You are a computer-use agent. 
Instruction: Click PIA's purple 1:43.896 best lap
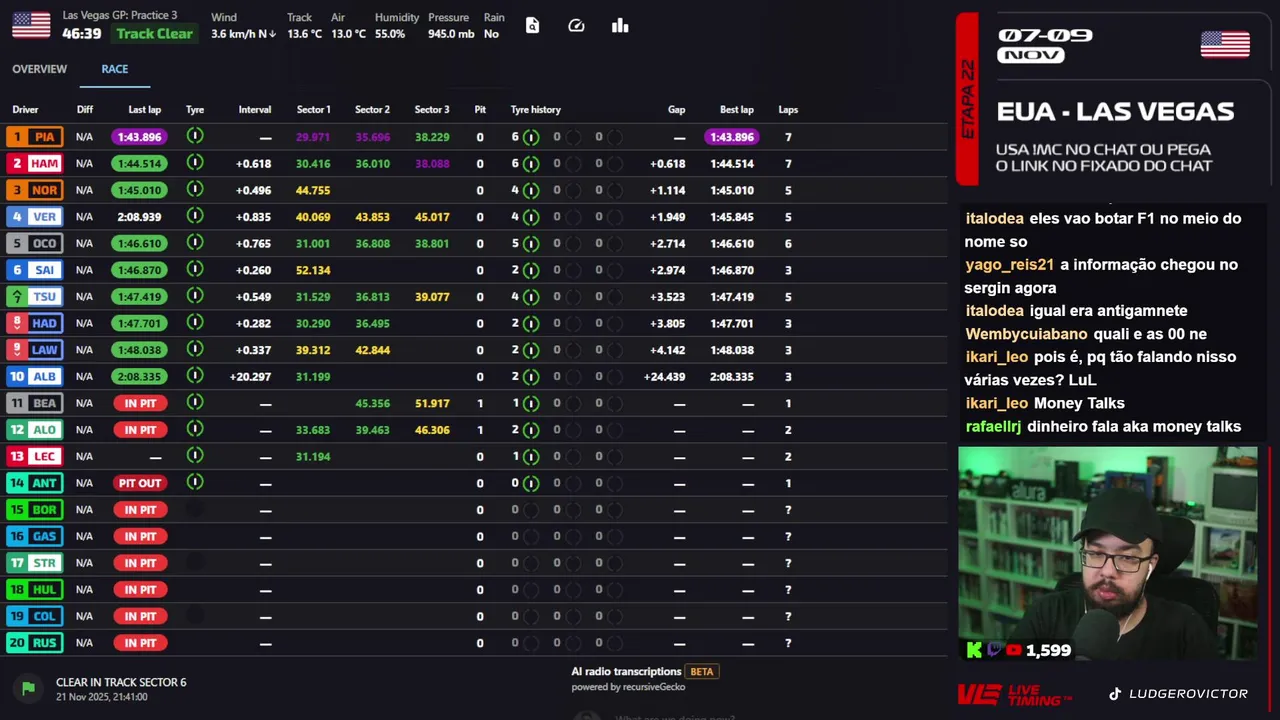(x=731, y=137)
